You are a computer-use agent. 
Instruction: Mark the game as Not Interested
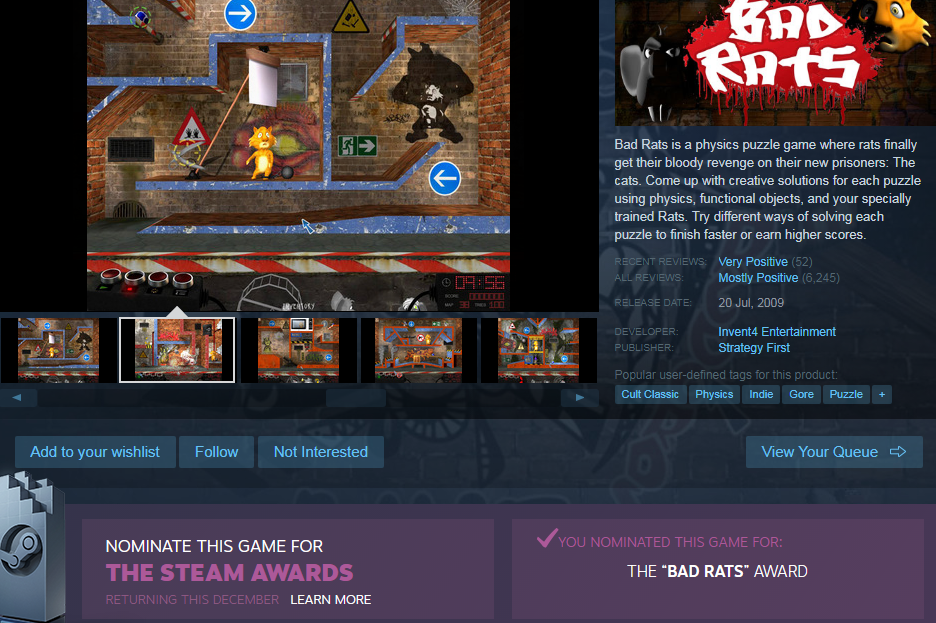[x=321, y=452]
